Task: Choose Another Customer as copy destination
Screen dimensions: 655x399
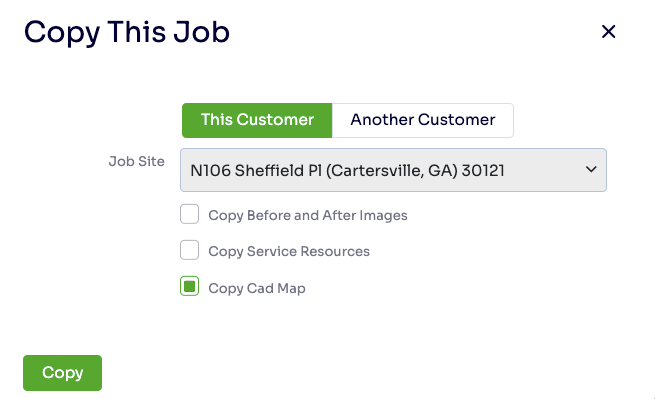Action: click(423, 120)
